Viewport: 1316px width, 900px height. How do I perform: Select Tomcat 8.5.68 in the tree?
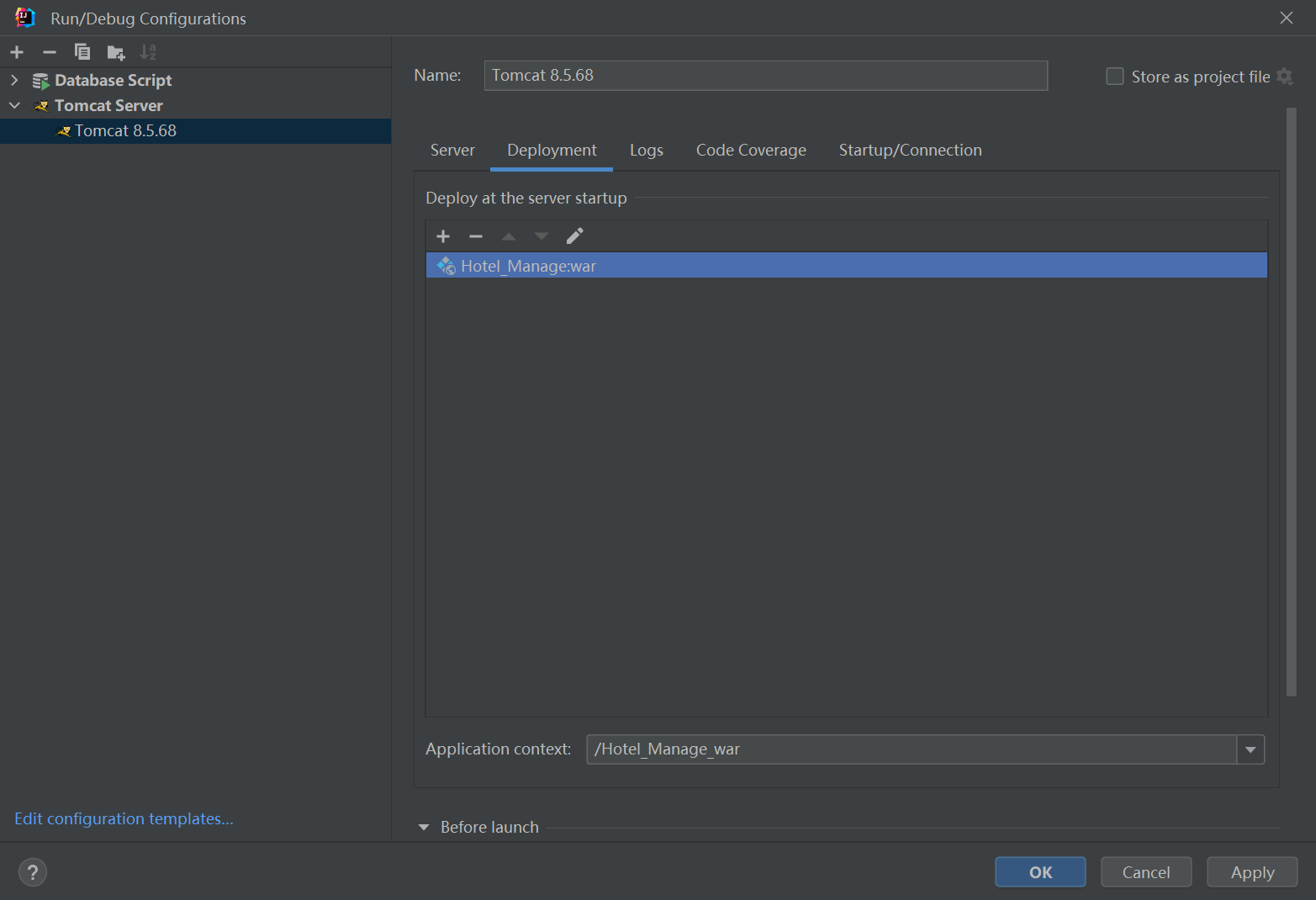[195, 131]
